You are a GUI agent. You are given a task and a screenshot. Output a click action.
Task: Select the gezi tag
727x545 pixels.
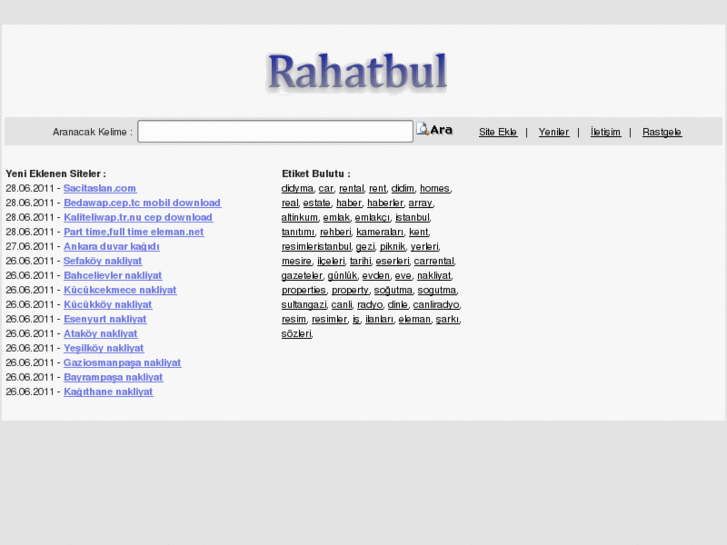coord(365,246)
